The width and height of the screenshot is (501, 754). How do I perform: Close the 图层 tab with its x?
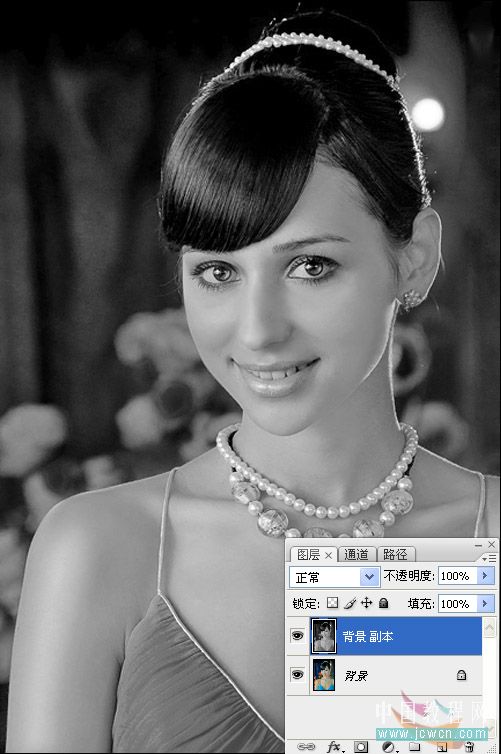328,555
